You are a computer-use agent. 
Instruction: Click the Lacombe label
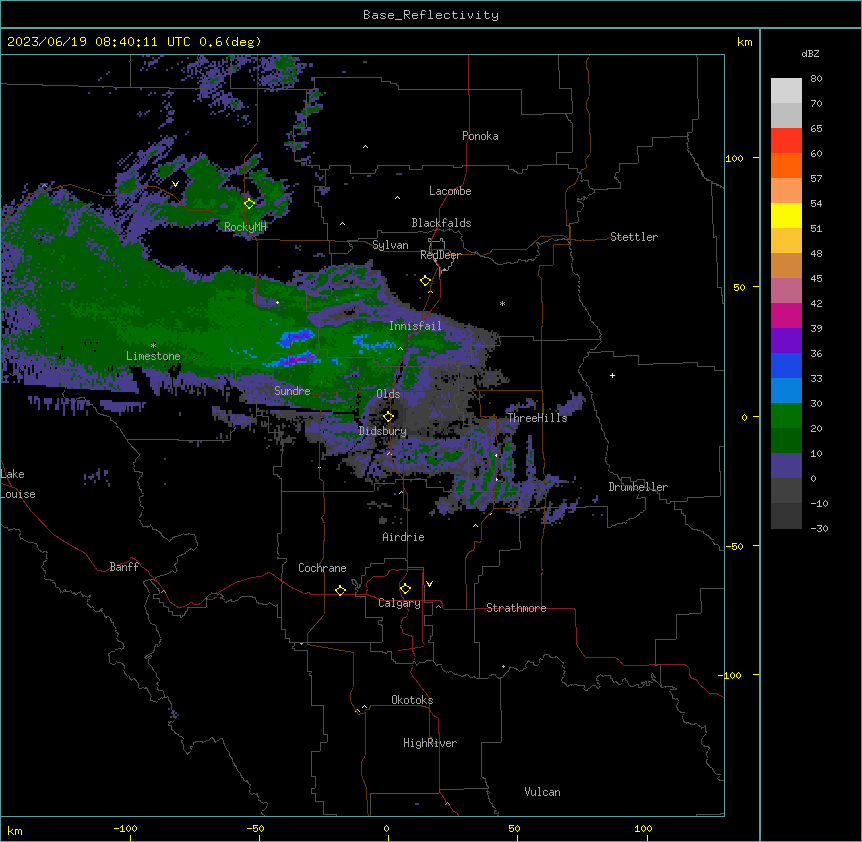coord(450,191)
